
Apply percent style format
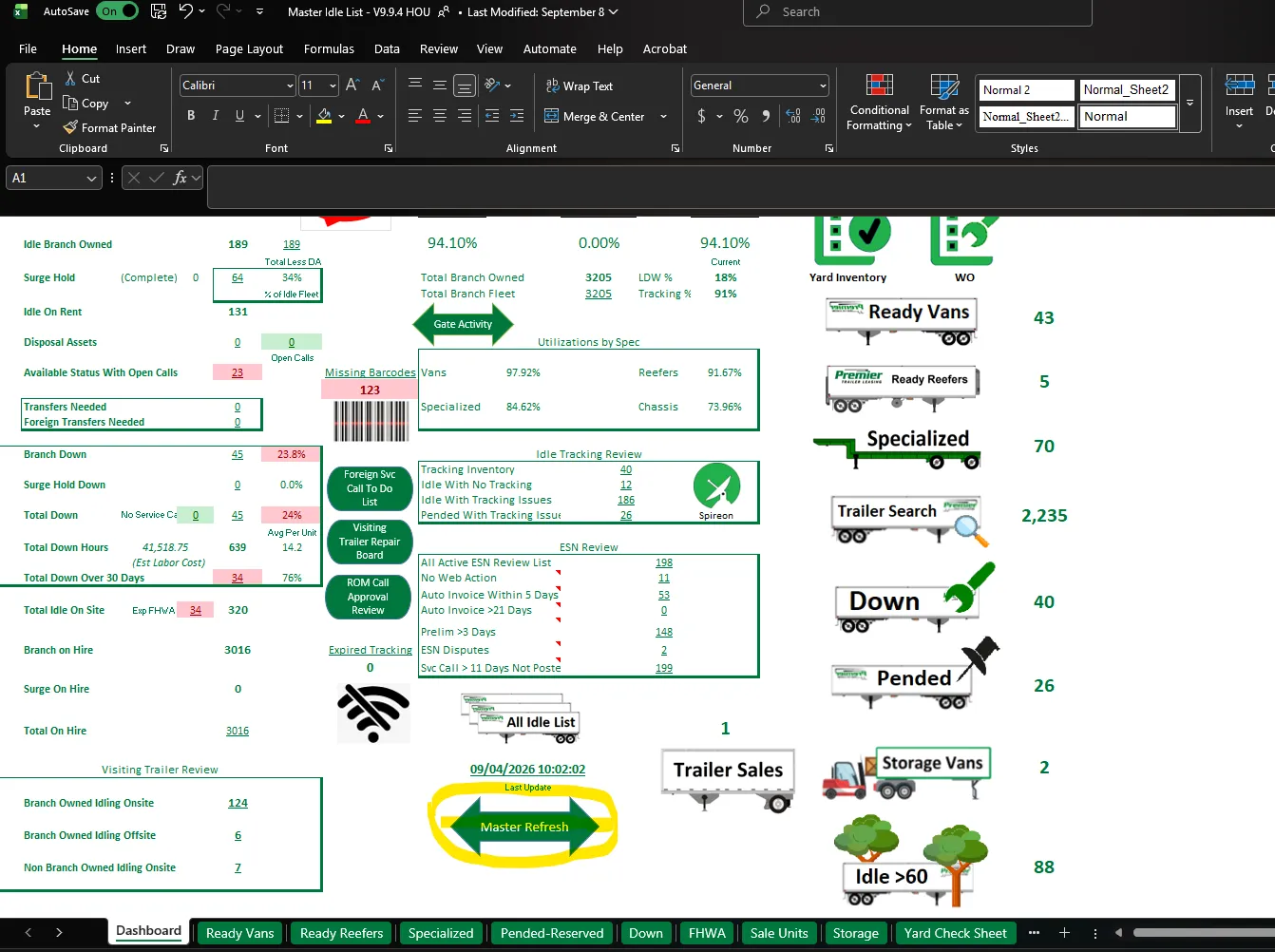tap(741, 116)
